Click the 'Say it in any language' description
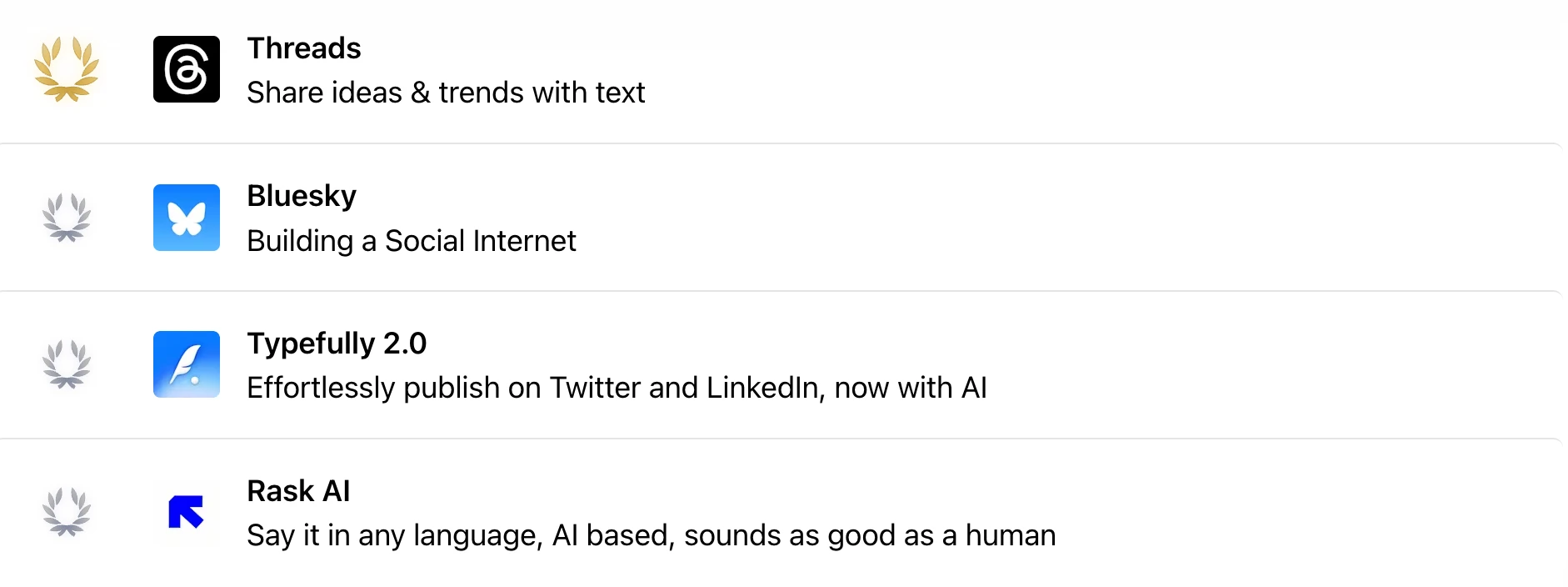The height and width of the screenshot is (587, 1568). (652, 535)
